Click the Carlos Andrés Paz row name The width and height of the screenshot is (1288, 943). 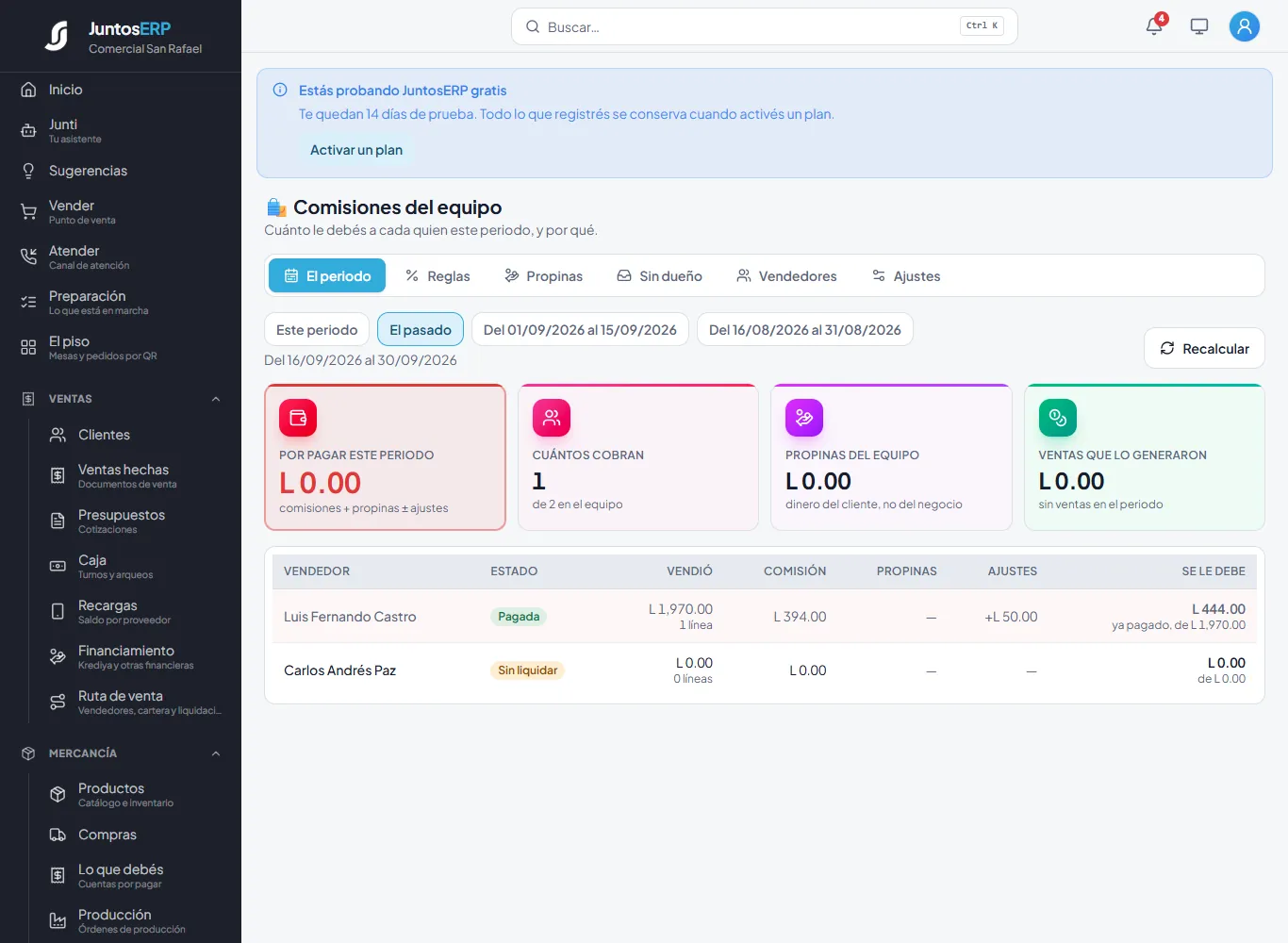pyautogui.click(x=339, y=670)
